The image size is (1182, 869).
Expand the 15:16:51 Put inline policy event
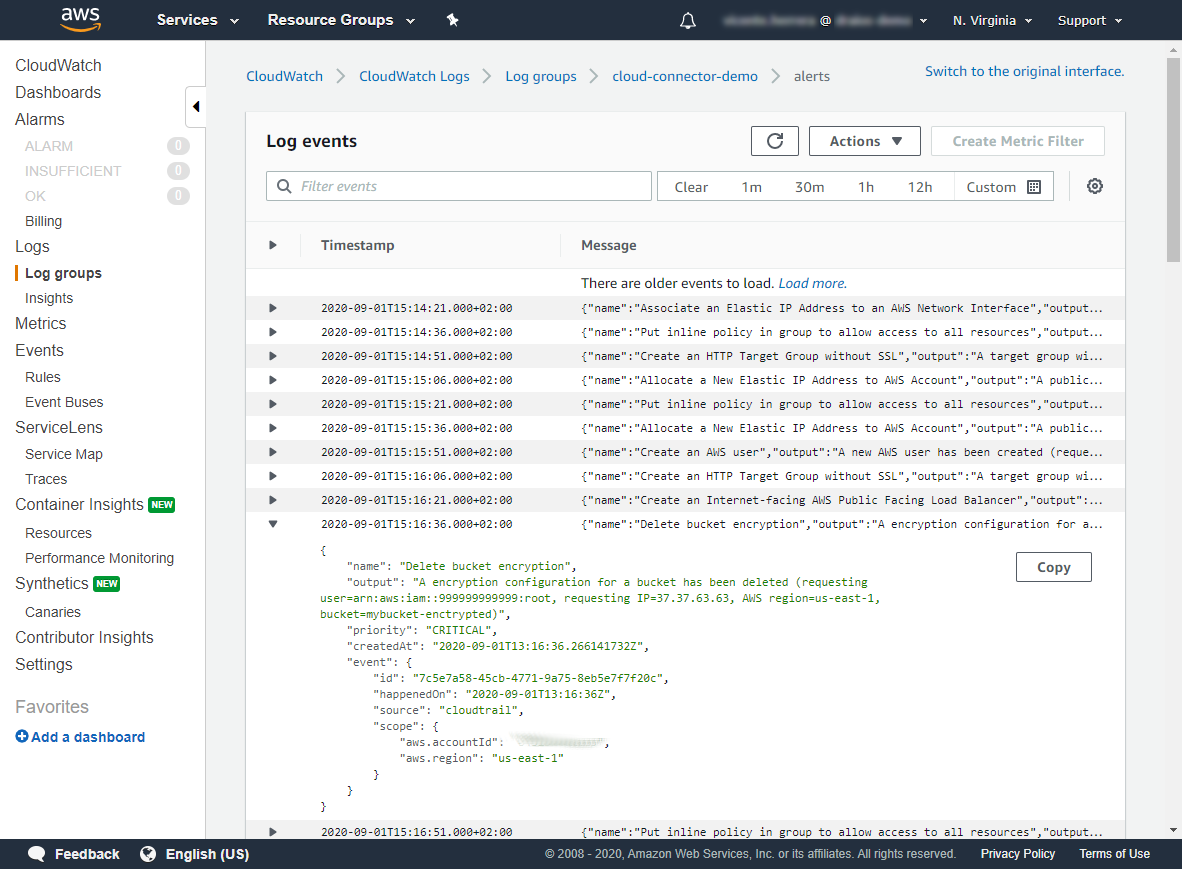click(x=273, y=832)
